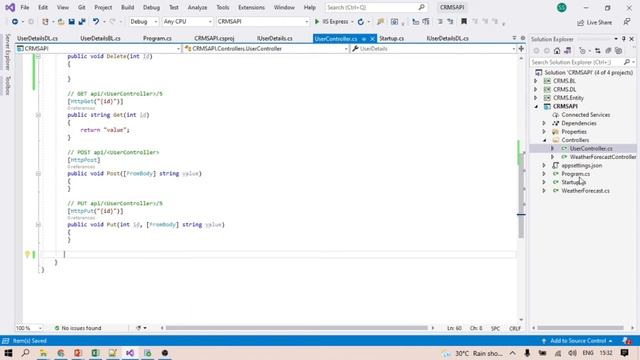Open the Debug configuration dropdown
Screen dimensions: 640x360
pos(143,22)
